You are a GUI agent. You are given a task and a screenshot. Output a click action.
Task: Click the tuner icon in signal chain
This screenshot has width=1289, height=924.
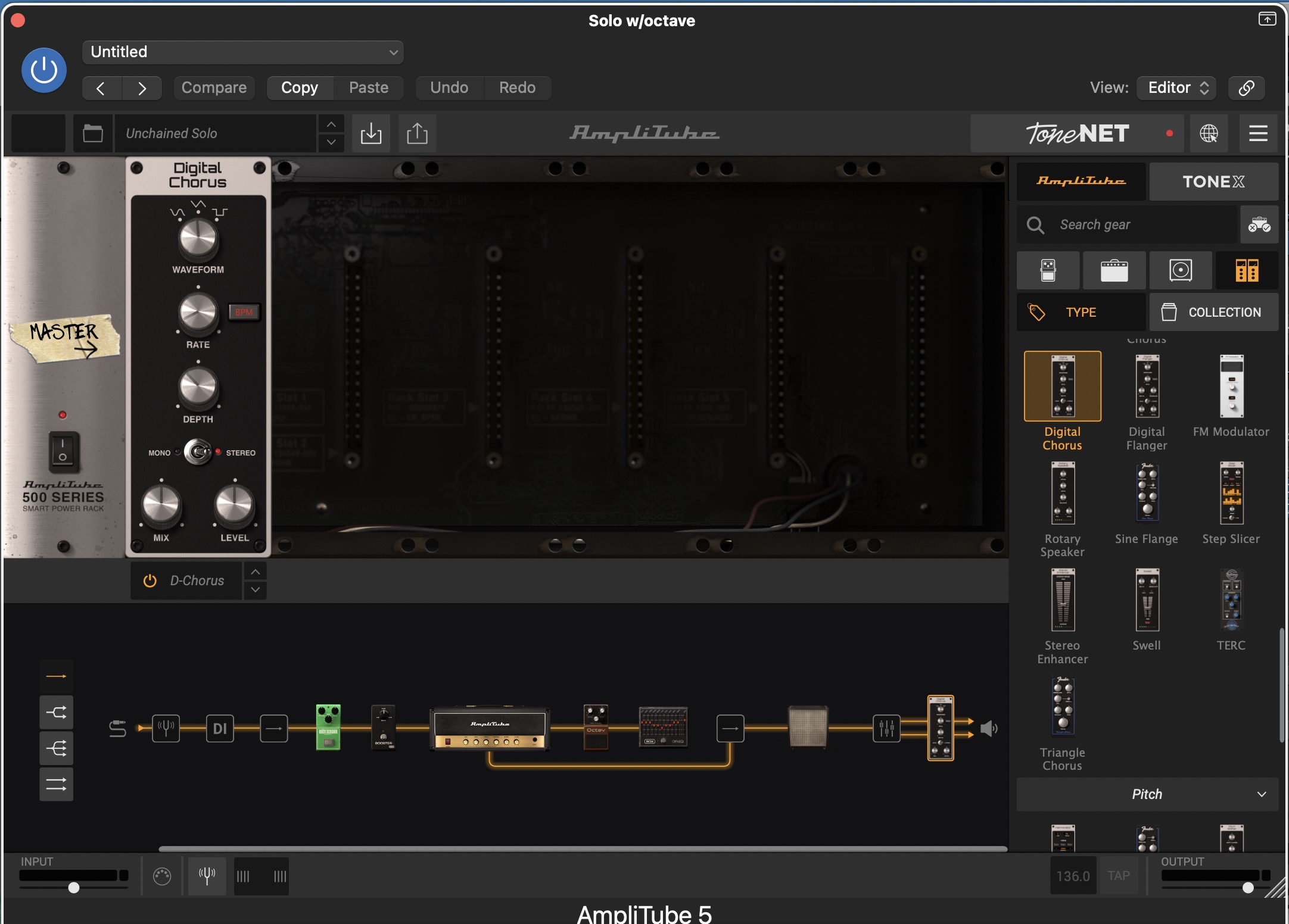[166, 728]
